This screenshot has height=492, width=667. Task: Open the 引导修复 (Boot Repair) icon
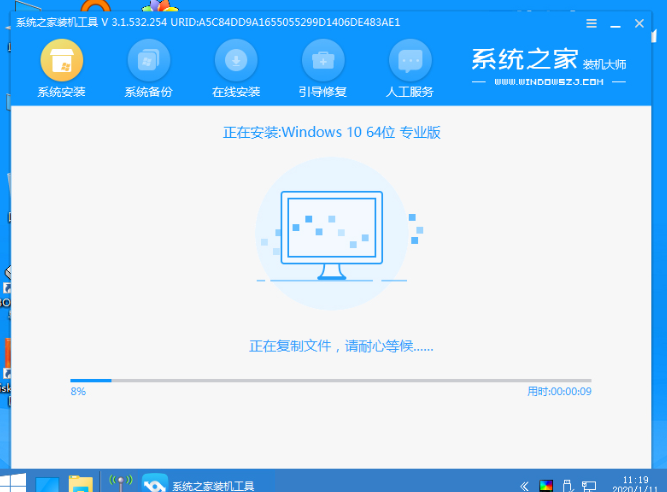click(322, 62)
